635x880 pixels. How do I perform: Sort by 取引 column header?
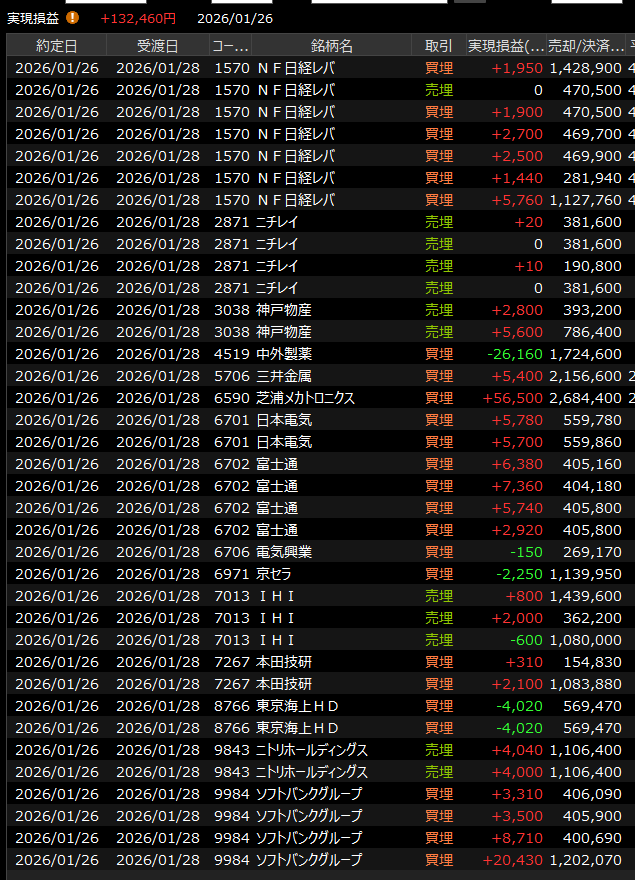(x=438, y=46)
